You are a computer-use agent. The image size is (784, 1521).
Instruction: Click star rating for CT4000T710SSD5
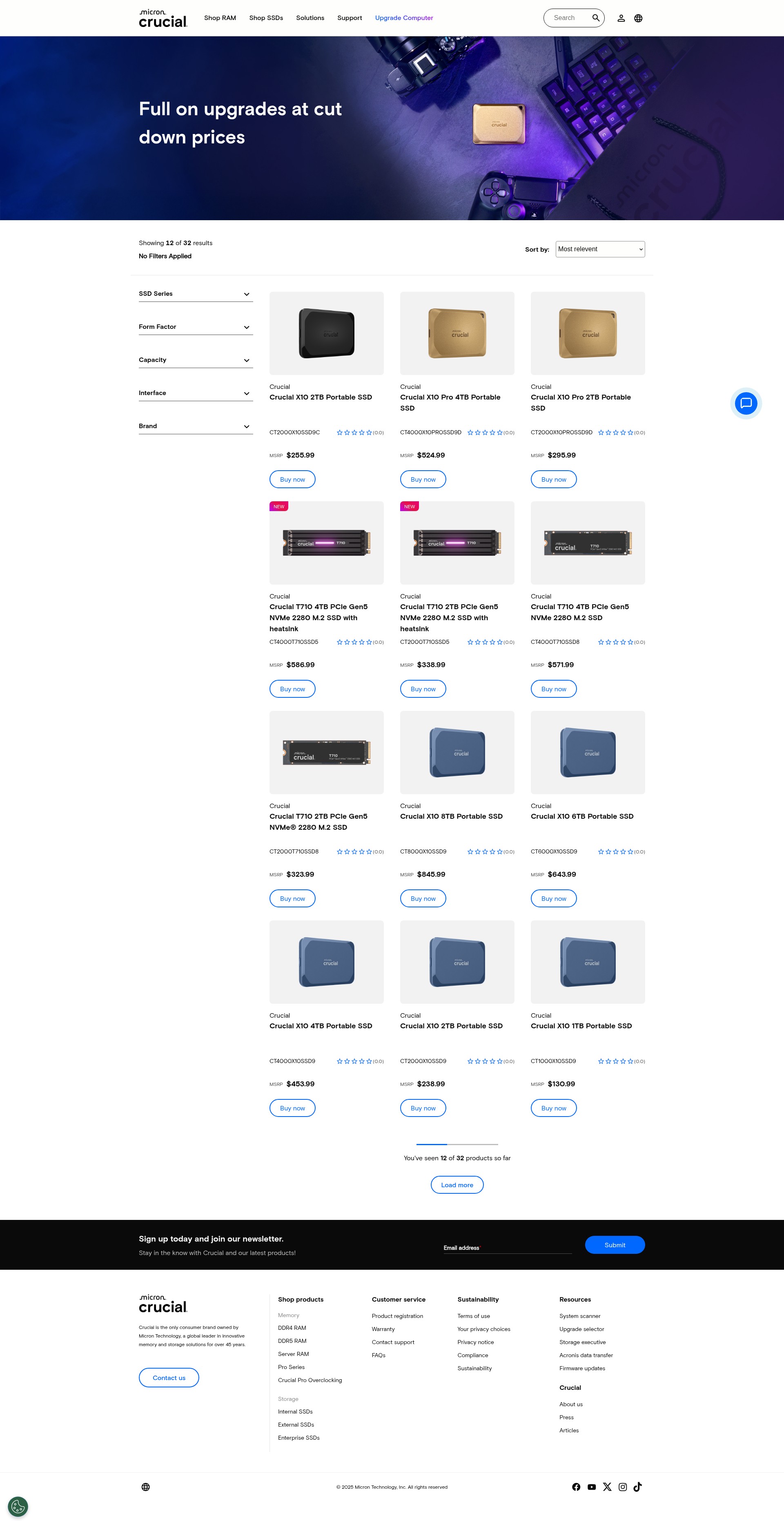pyautogui.click(x=354, y=642)
